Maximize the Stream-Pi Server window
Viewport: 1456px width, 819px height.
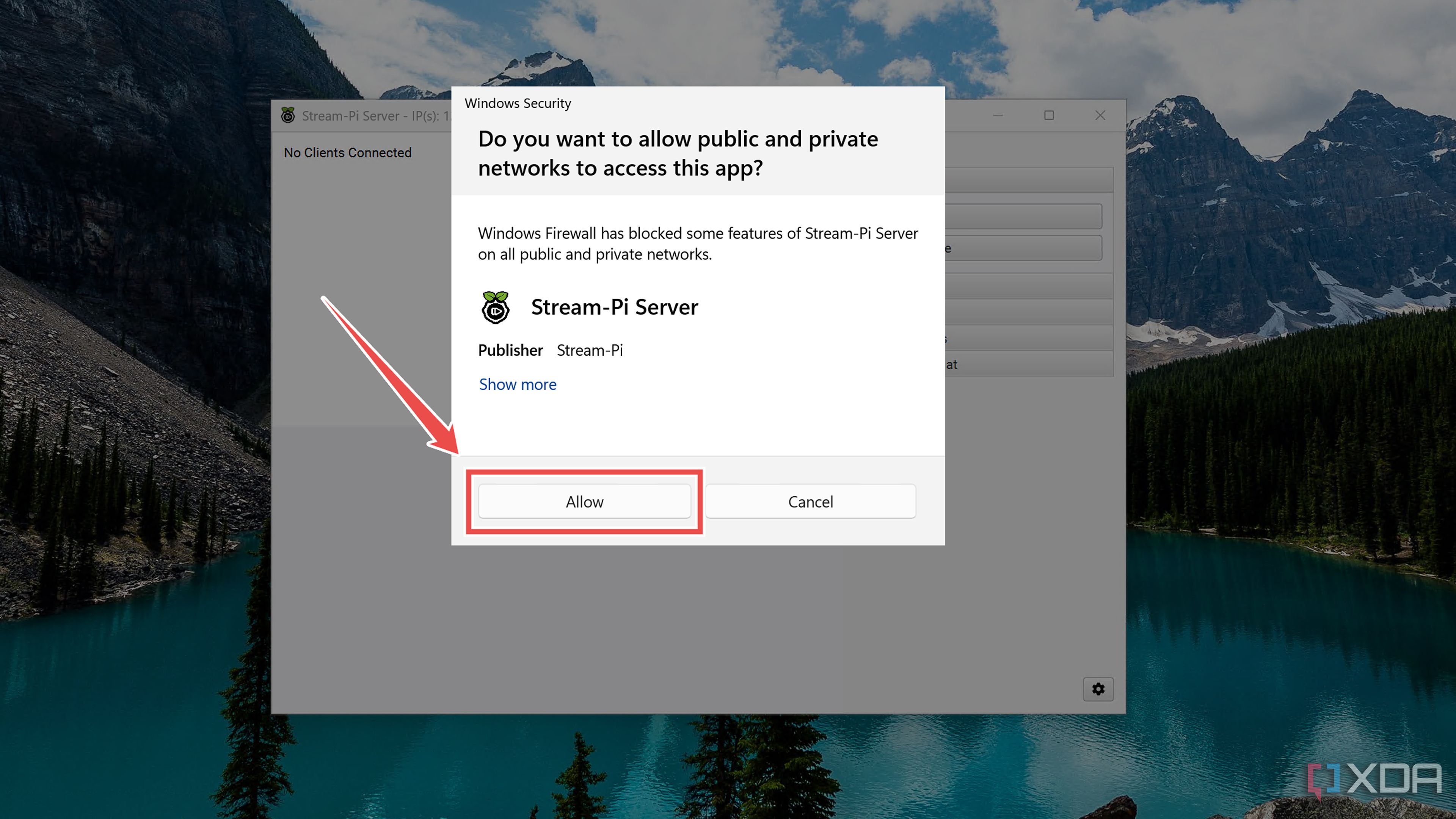(1048, 115)
